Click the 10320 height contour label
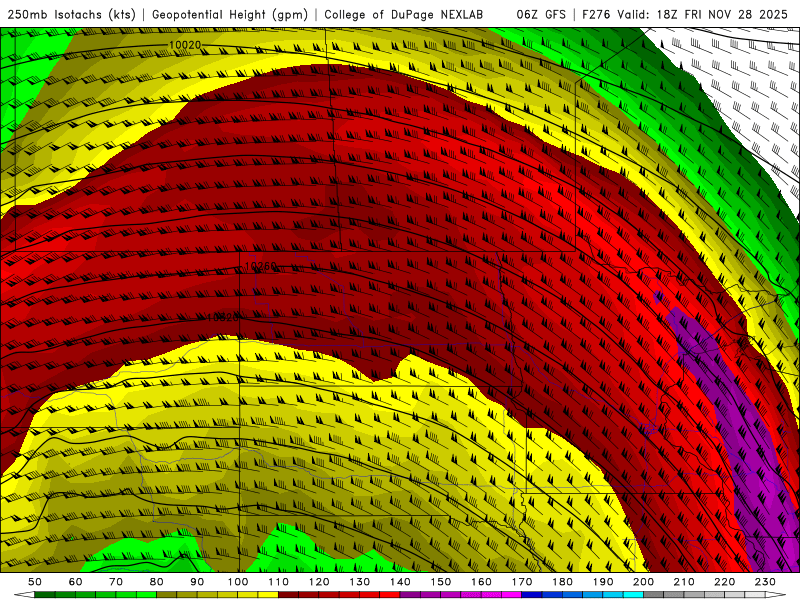Screen dimensions: 800x600 222,317
